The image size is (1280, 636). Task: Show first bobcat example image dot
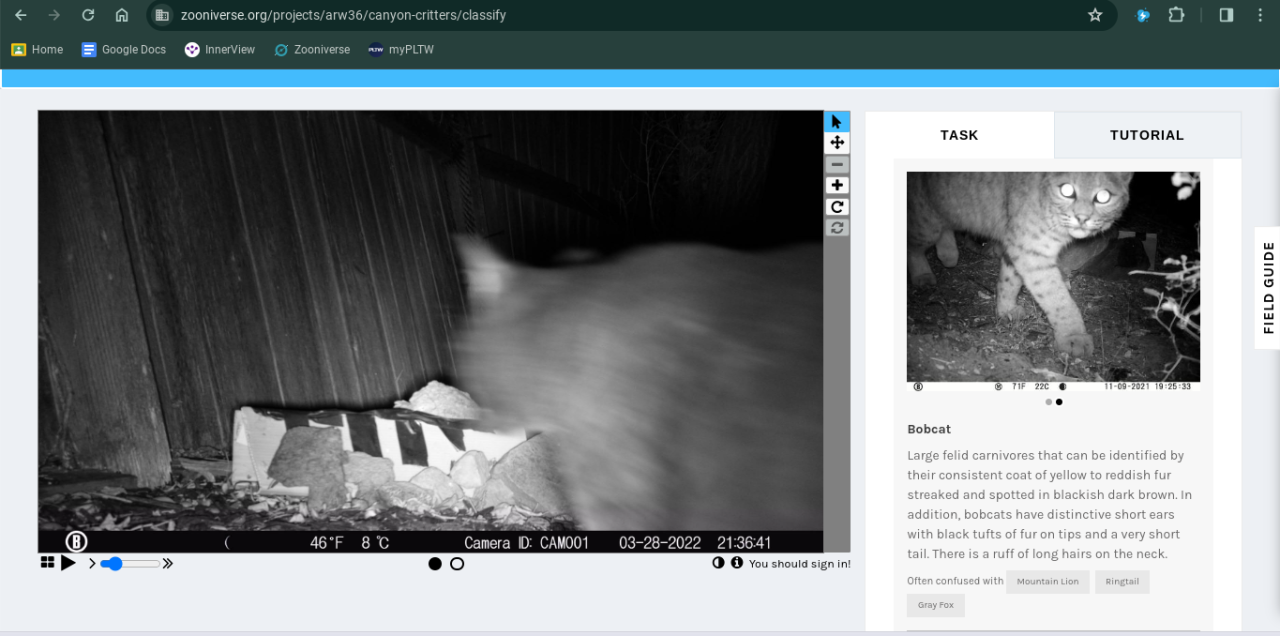coord(1049,402)
